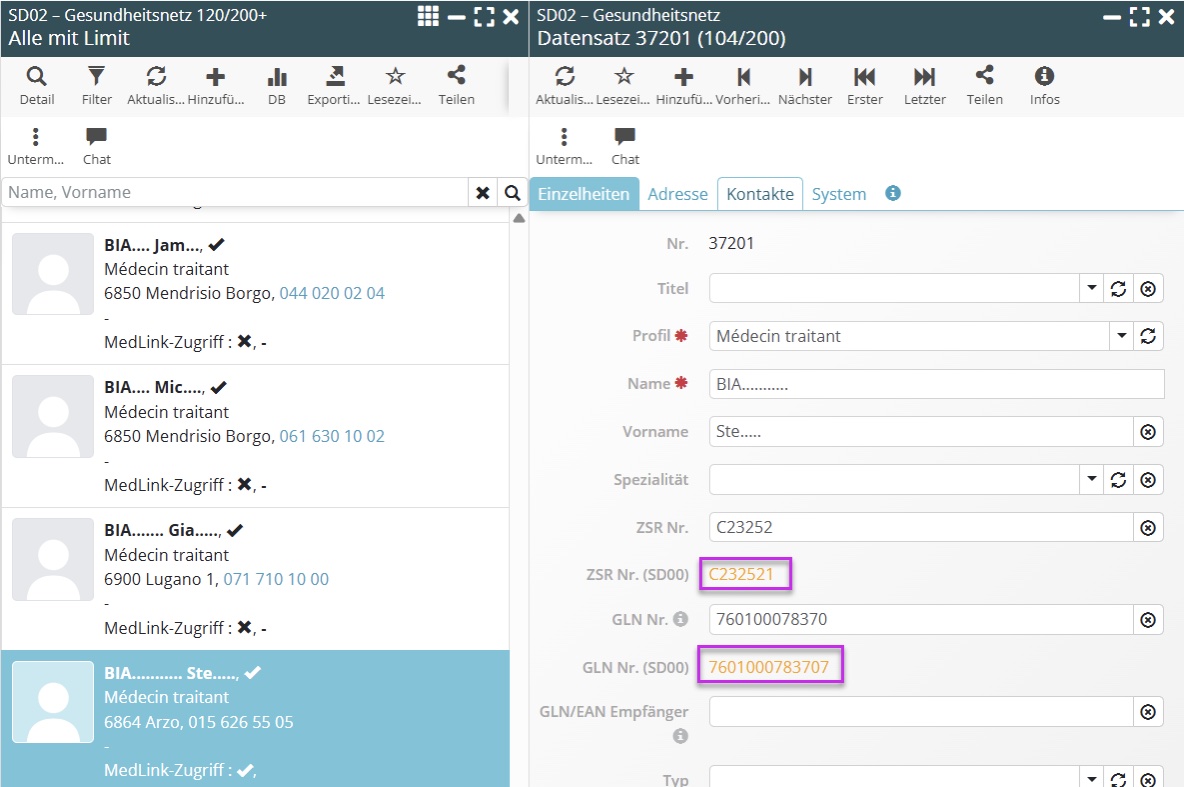Image resolution: width=1184 pixels, height=787 pixels.
Task: Call phone number 044 020 02 04
Action: tap(332, 293)
